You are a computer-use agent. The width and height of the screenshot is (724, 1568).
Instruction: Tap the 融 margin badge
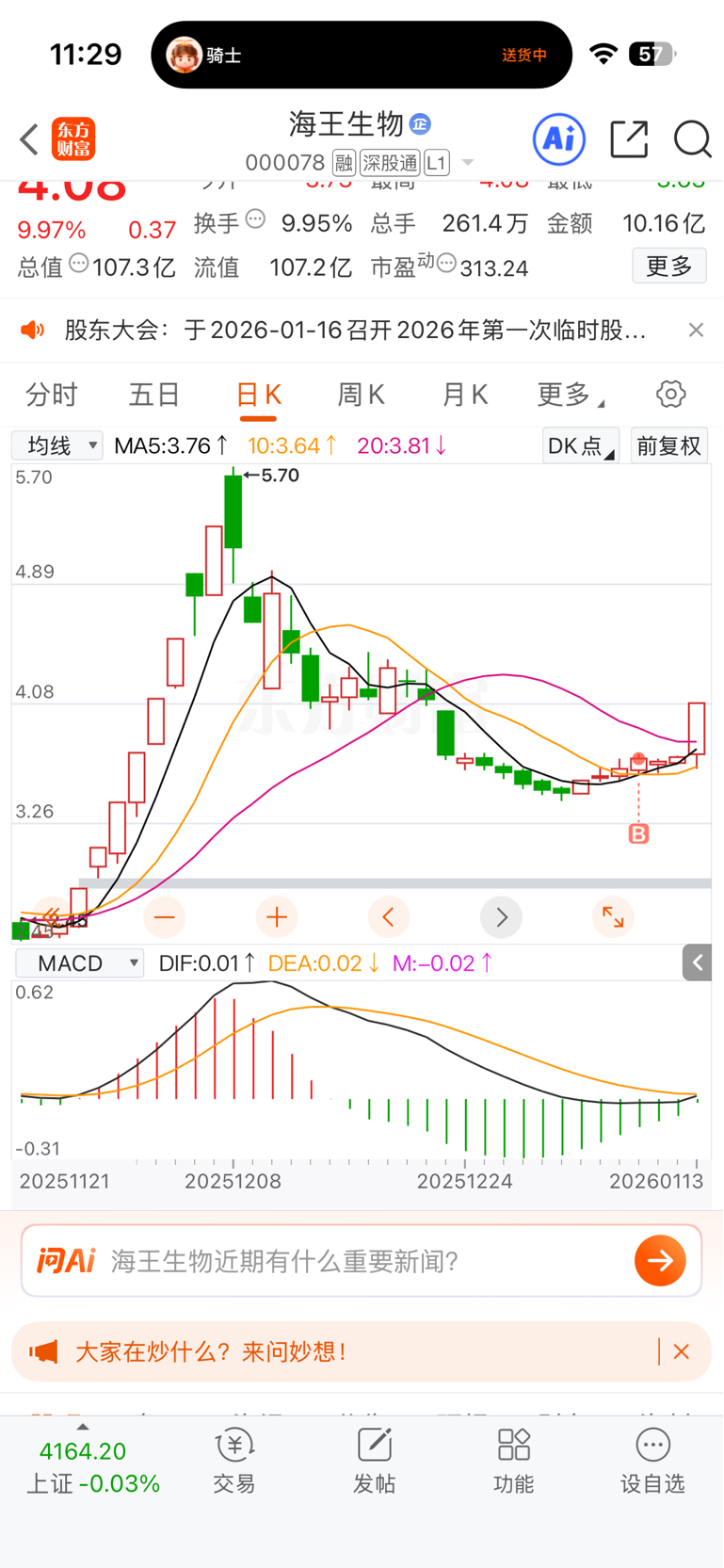344,163
